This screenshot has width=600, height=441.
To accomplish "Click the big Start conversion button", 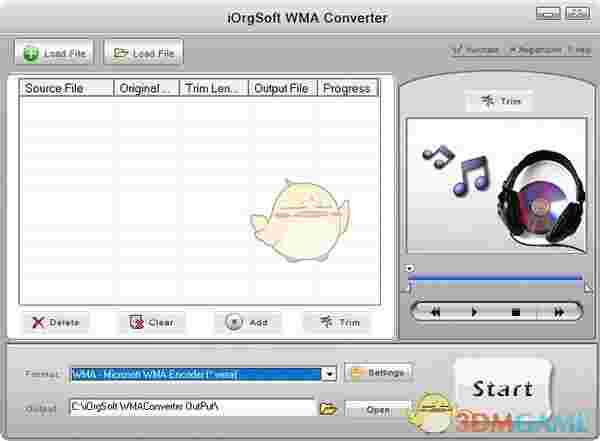I will (503, 388).
